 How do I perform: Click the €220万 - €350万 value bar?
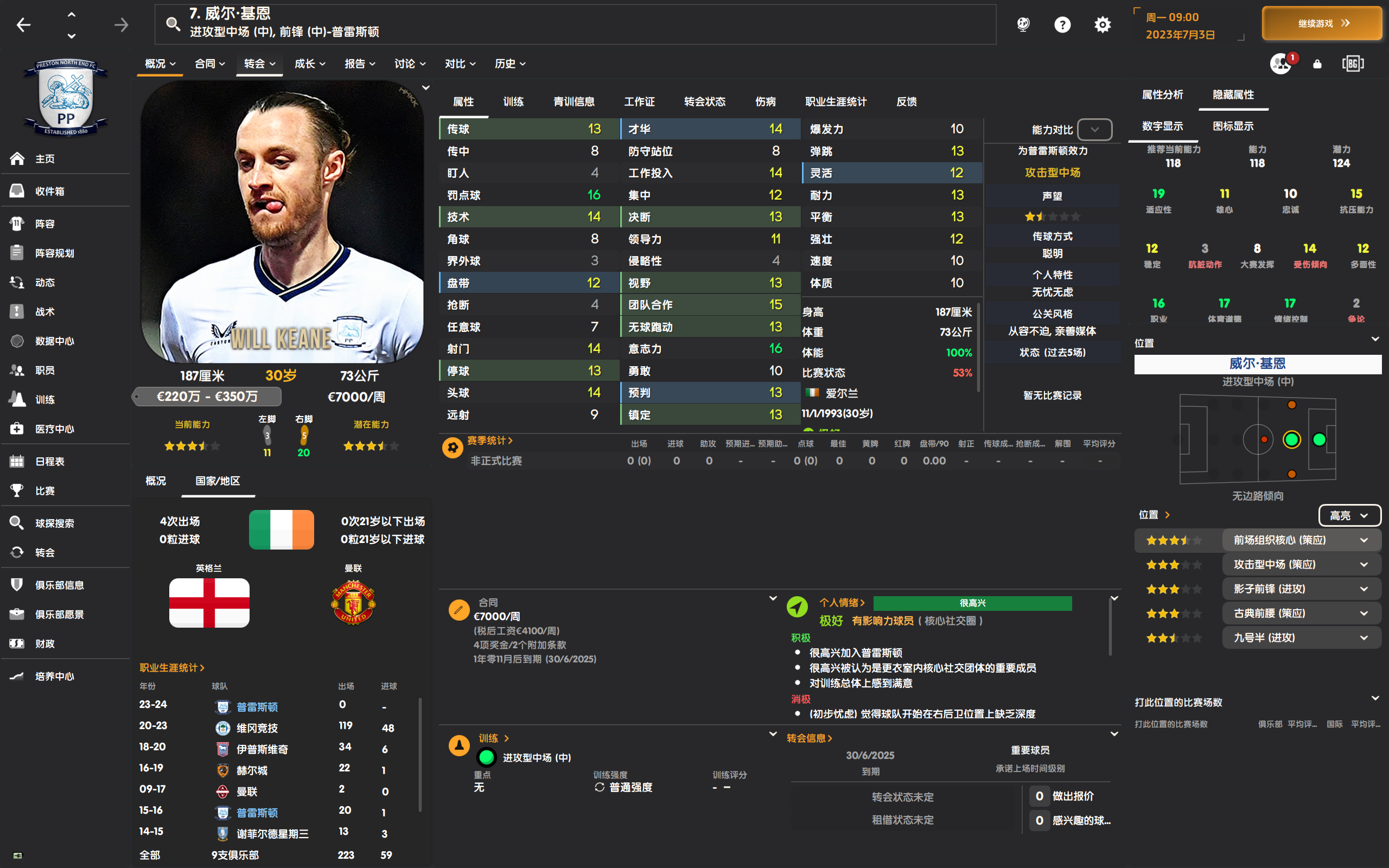[x=207, y=397]
